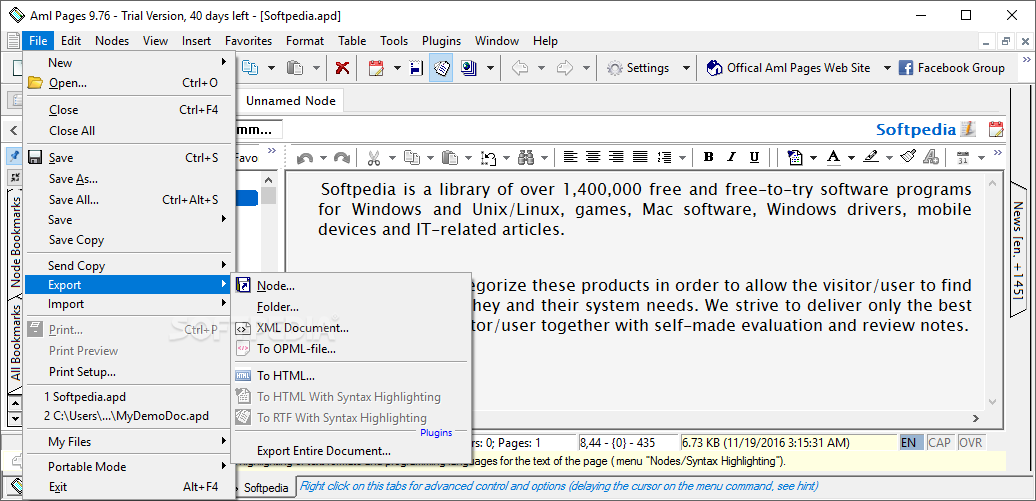Screen dimensions: 1036x501
Task: Click the red calendar icon beside the Softpedia title
Action: point(996,130)
